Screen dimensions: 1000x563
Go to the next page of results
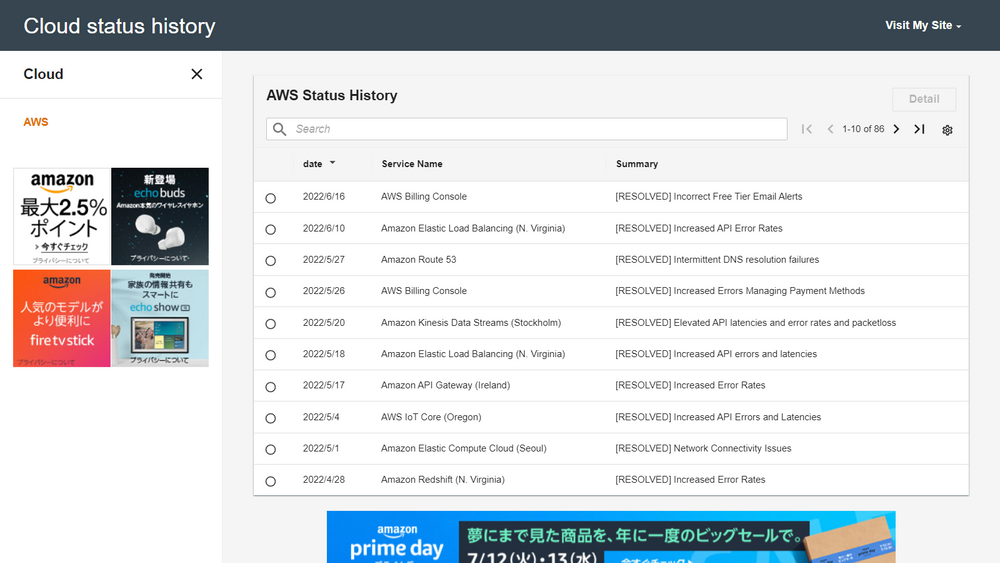coord(896,129)
